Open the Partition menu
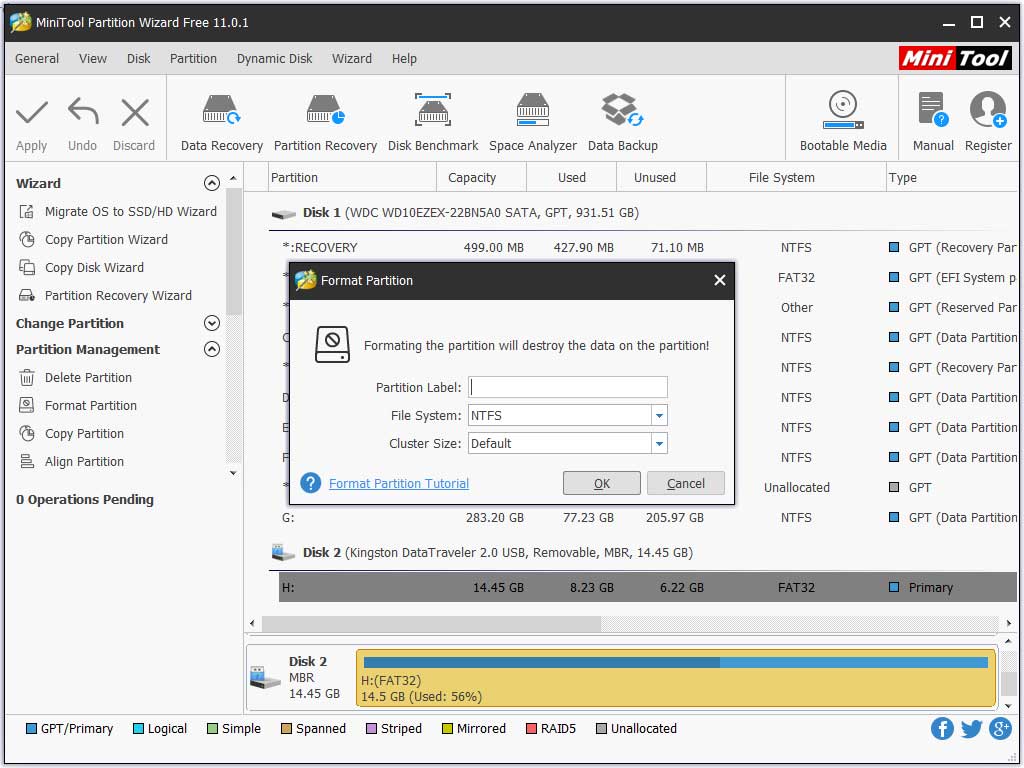1024x768 pixels. tap(193, 59)
